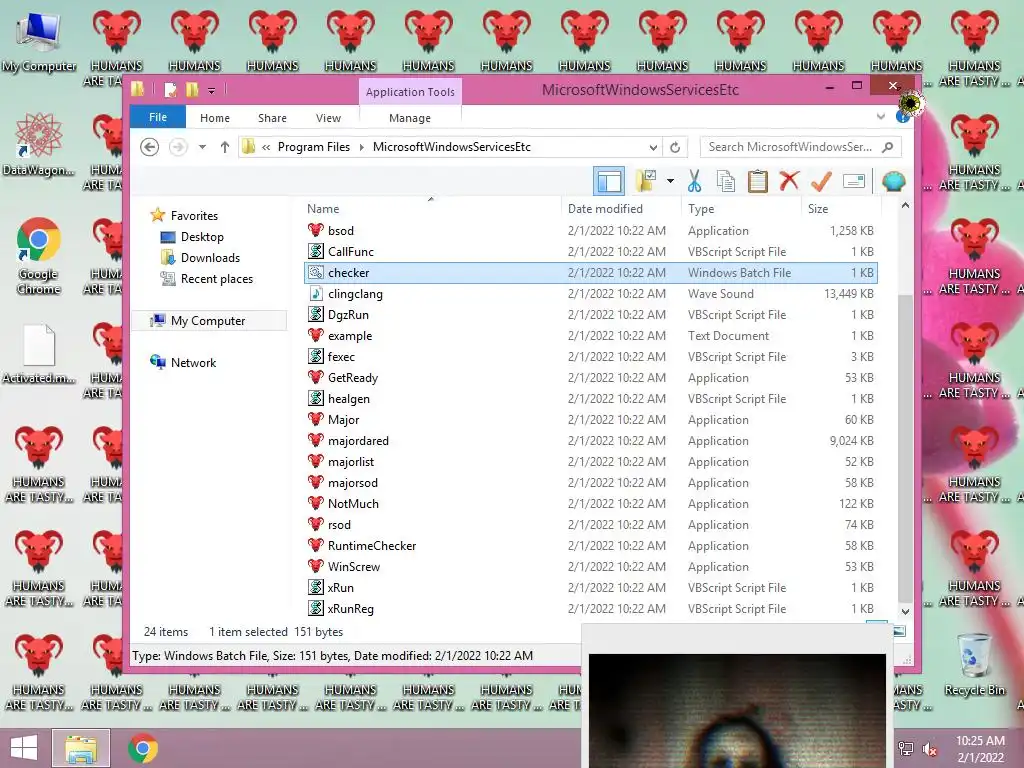
Task: Open the Recycle Bin desktop icon
Action: coord(974,664)
